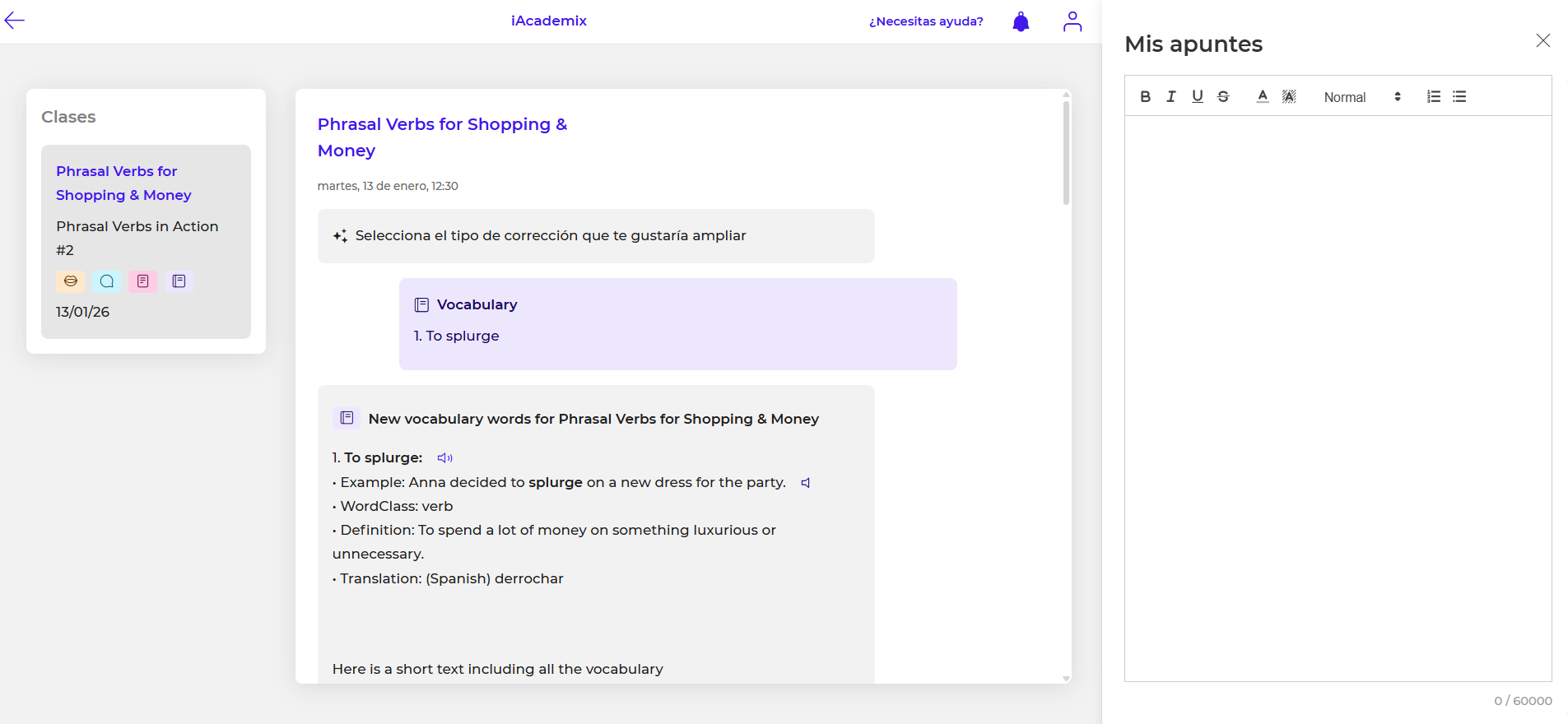Viewport: 1568px width, 724px height.
Task: Open the text background highlight picker
Action: [x=1289, y=97]
